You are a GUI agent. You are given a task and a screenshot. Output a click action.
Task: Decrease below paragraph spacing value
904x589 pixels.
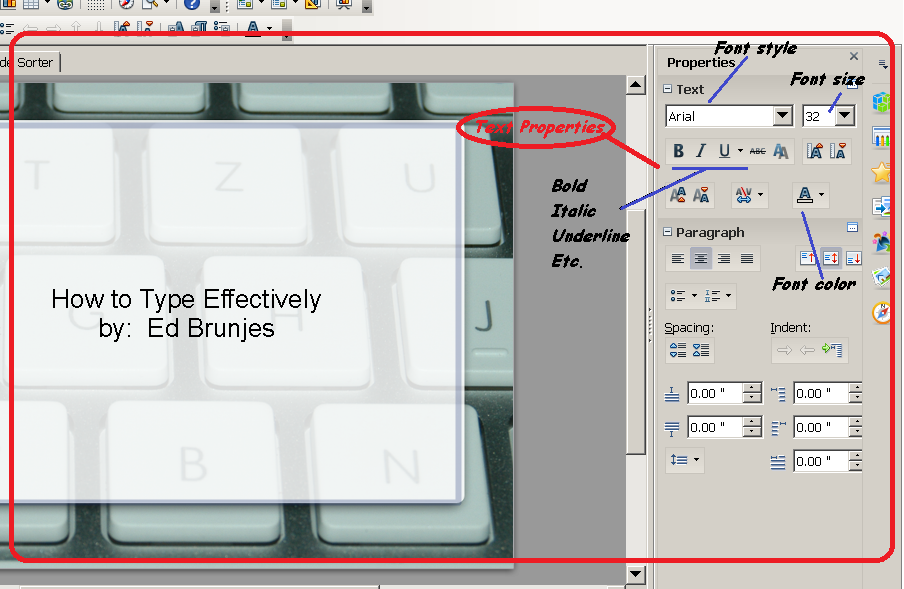point(752,432)
